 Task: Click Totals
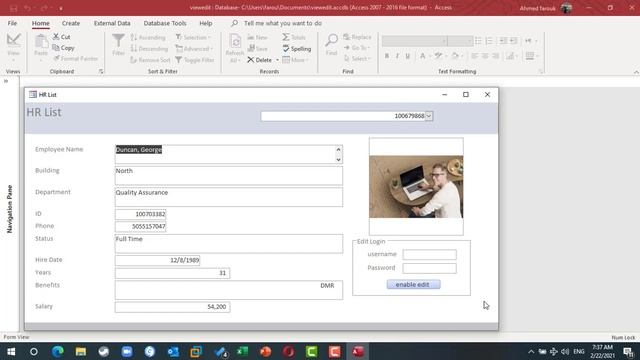294,37
